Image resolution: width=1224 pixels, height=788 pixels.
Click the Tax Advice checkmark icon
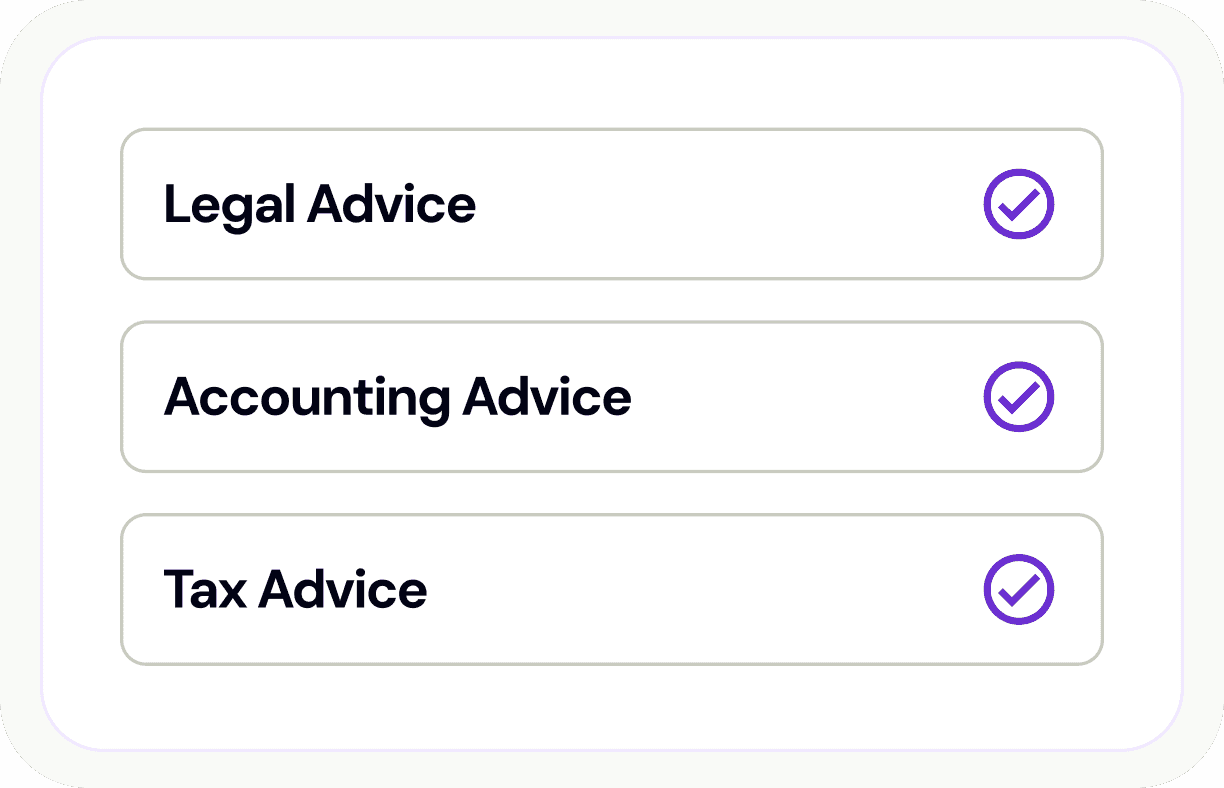pyautogui.click(x=1018, y=589)
